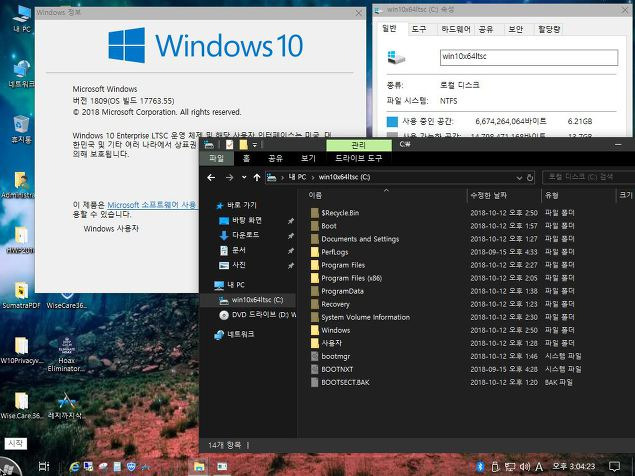Select the Windows folder row
The height and width of the screenshot is (476, 635).
click(335, 330)
